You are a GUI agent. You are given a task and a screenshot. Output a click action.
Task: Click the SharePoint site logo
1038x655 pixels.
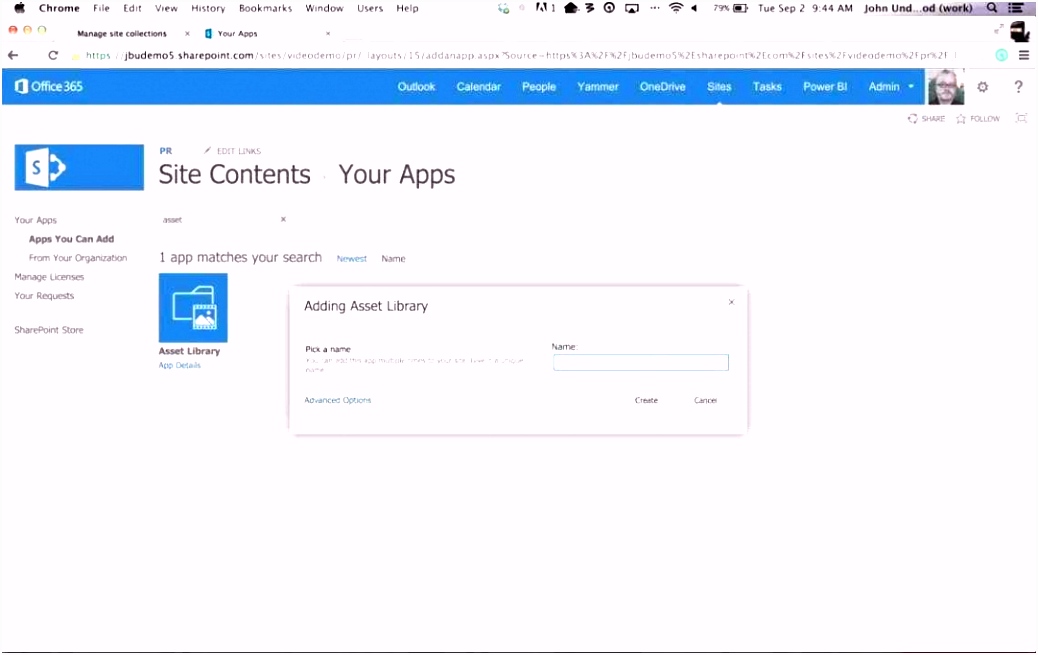click(x=79, y=168)
